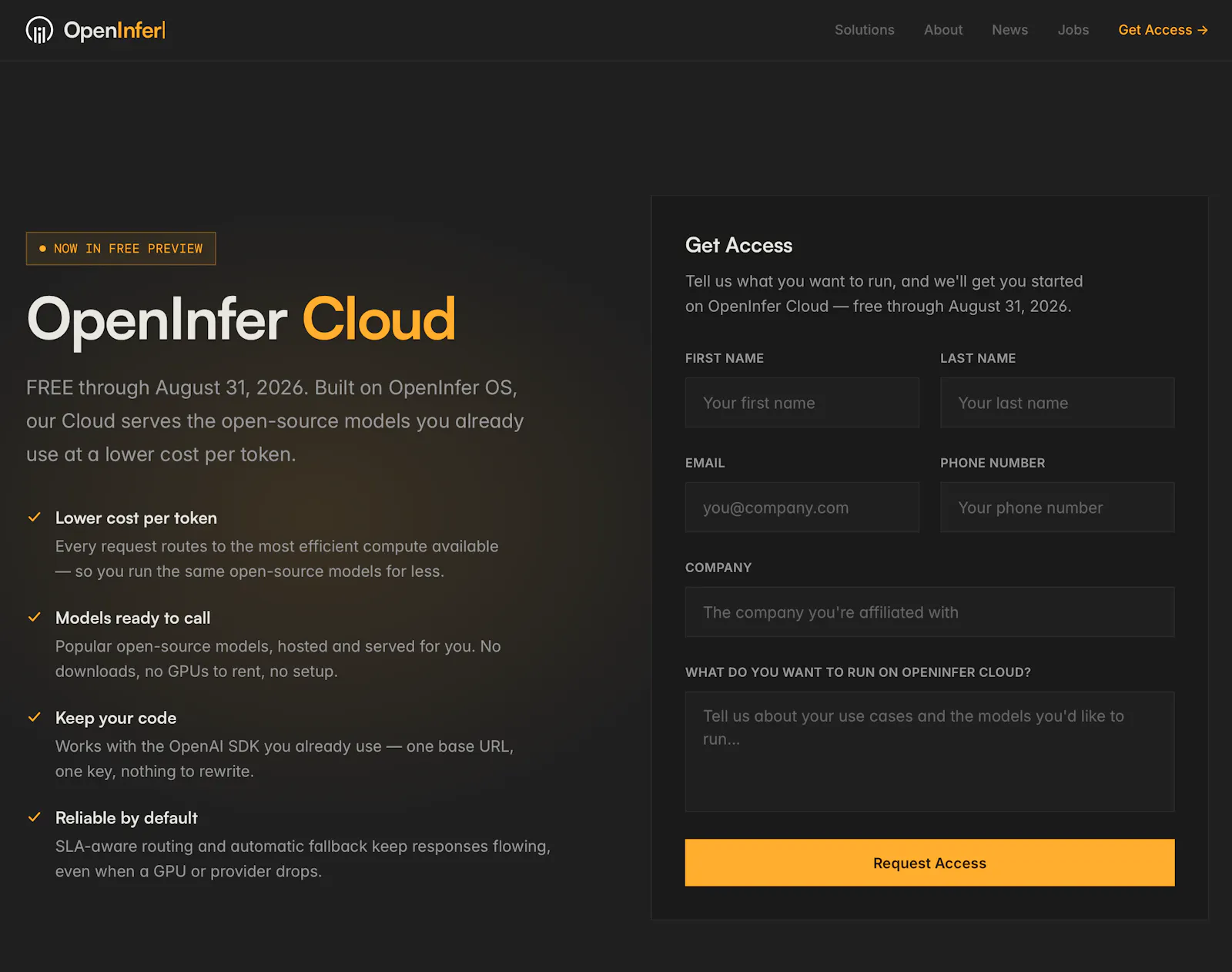The height and width of the screenshot is (972, 1232).
Task: Go to the About page
Action: [x=943, y=30]
